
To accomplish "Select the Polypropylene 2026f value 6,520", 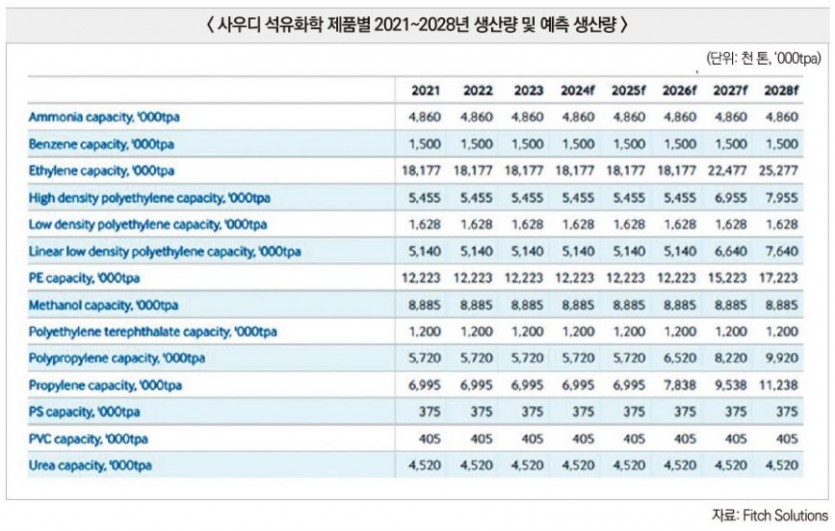I will click(x=679, y=358).
